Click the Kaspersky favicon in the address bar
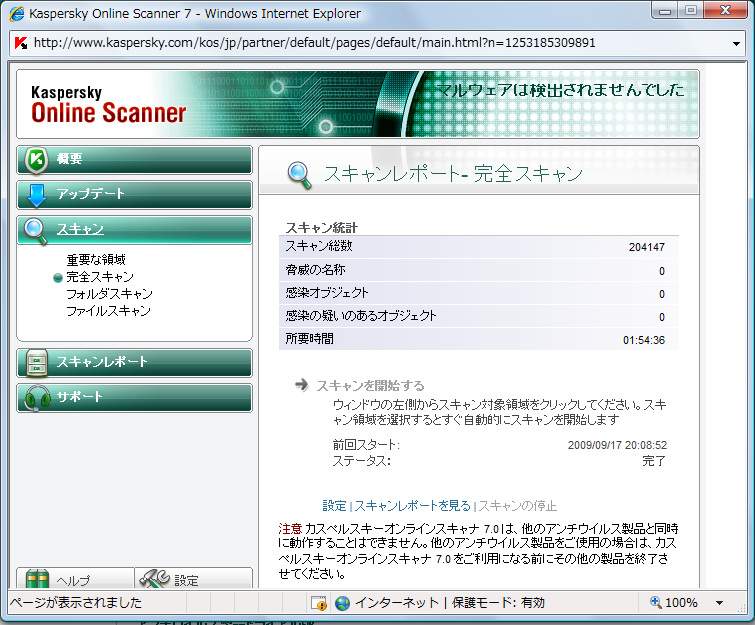This screenshot has height=625, width=755. [x=20, y=43]
